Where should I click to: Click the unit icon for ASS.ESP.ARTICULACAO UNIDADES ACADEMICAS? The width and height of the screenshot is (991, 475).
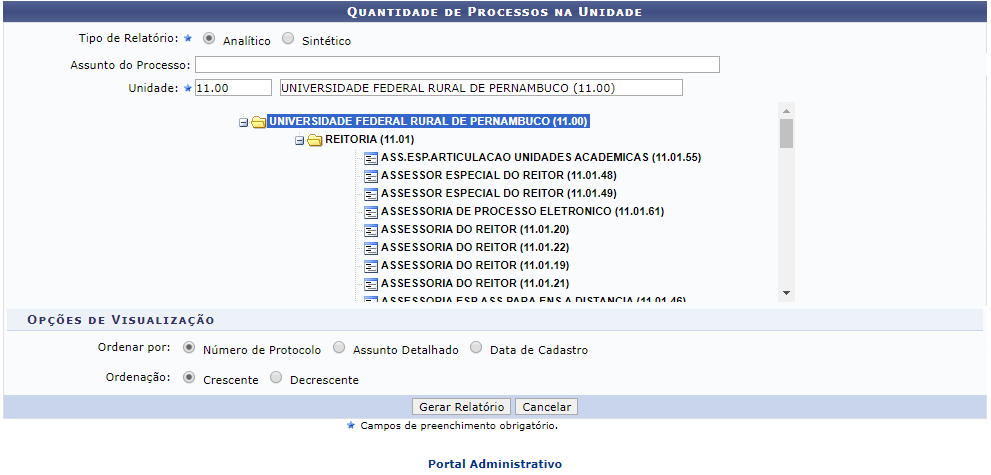[x=370, y=158]
